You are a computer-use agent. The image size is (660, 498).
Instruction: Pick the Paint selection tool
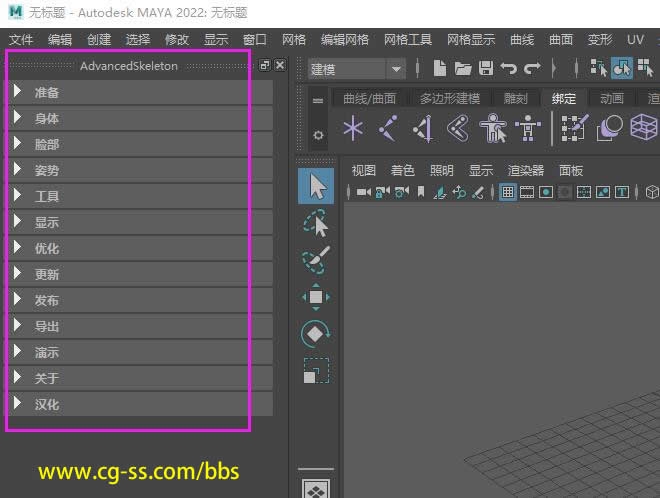[316, 260]
